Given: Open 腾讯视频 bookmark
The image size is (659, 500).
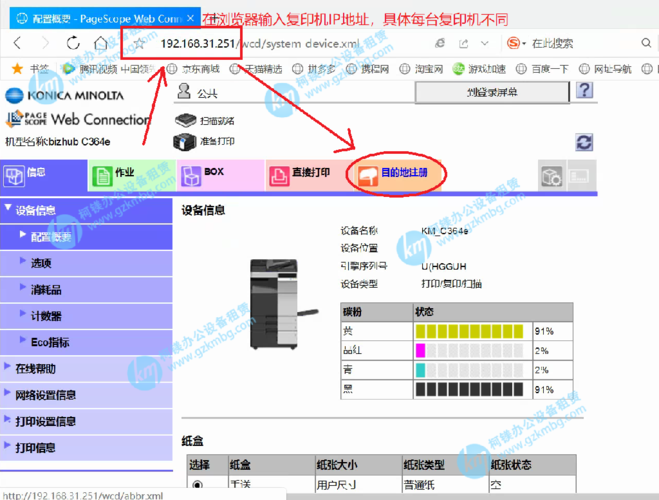Looking at the screenshot, I should coord(90,69).
